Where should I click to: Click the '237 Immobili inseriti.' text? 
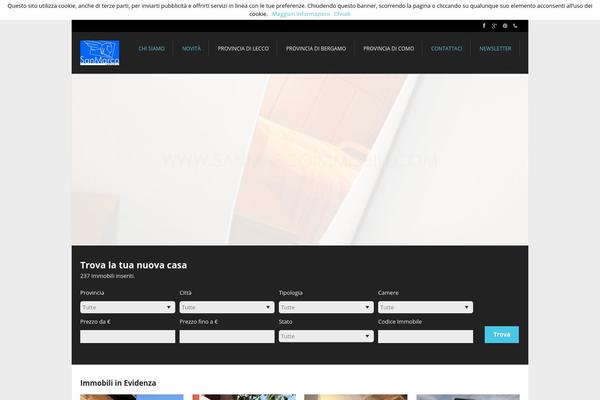(x=108, y=276)
